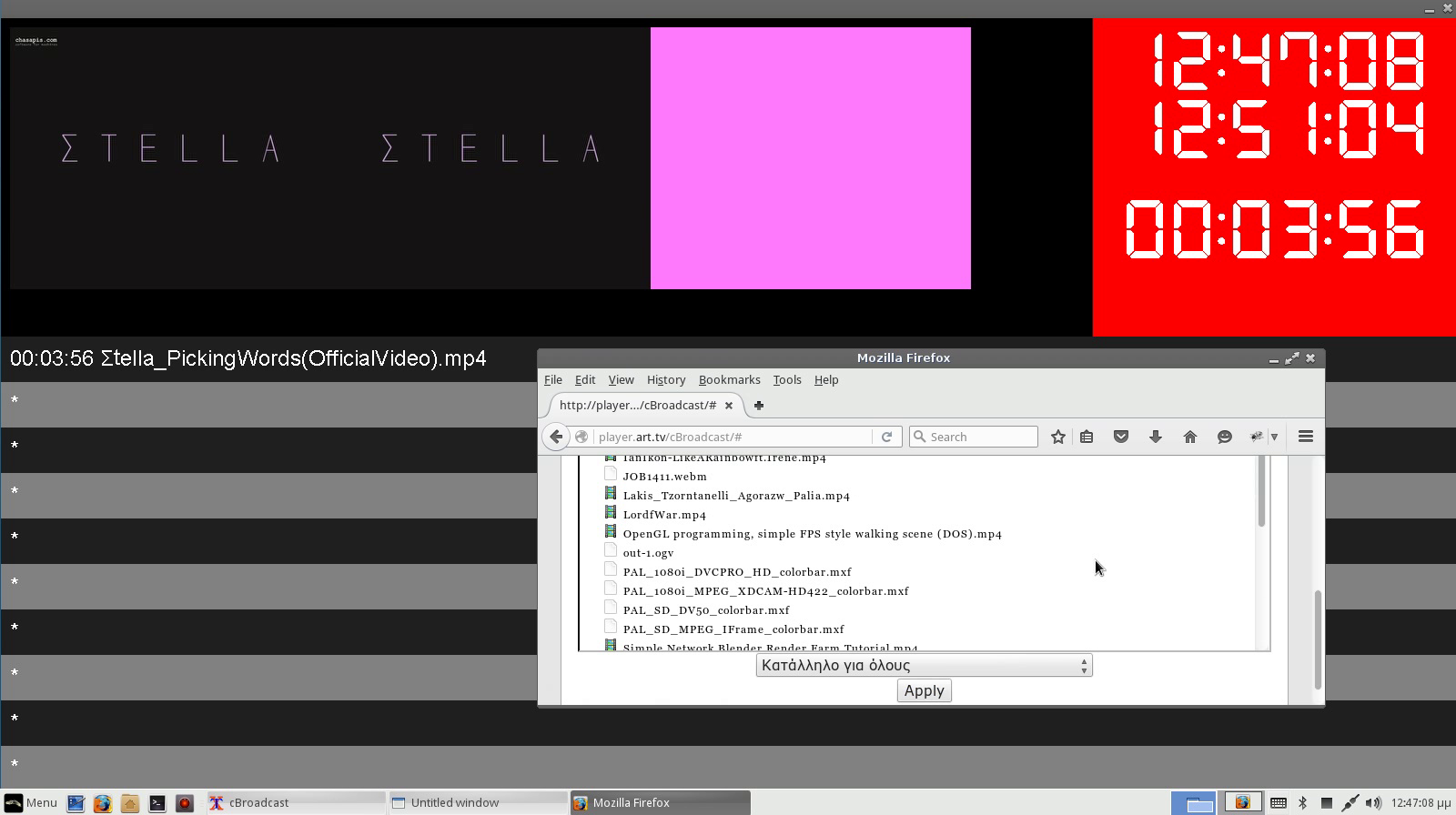This screenshot has width=1456, height=815.
Task: Open the Κατάλληλο για όλους dropdown
Action: (x=924, y=666)
